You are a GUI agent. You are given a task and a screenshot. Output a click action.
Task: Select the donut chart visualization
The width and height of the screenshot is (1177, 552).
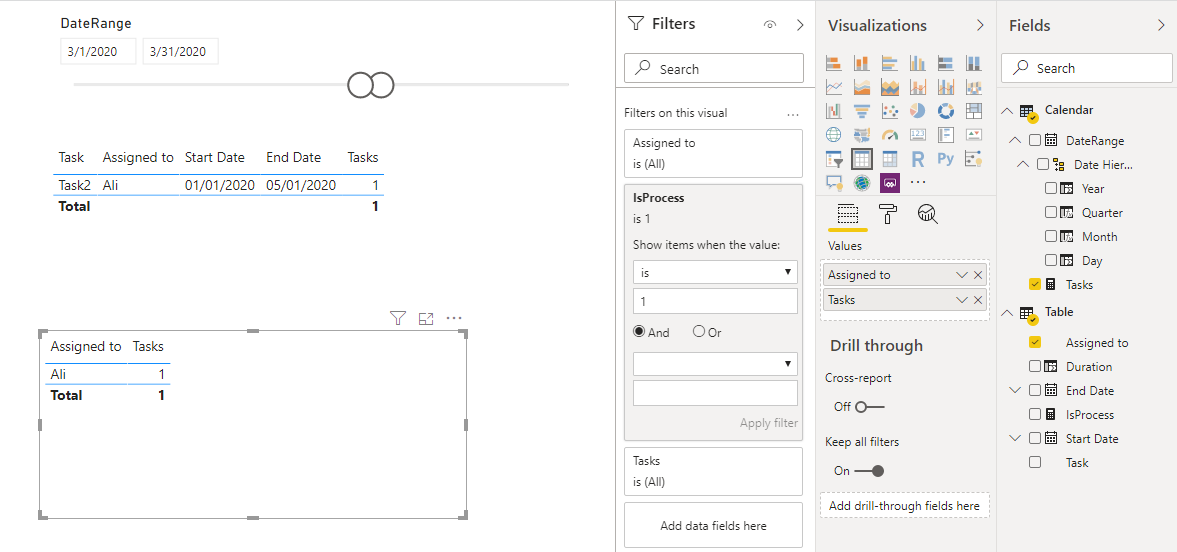coord(946,111)
